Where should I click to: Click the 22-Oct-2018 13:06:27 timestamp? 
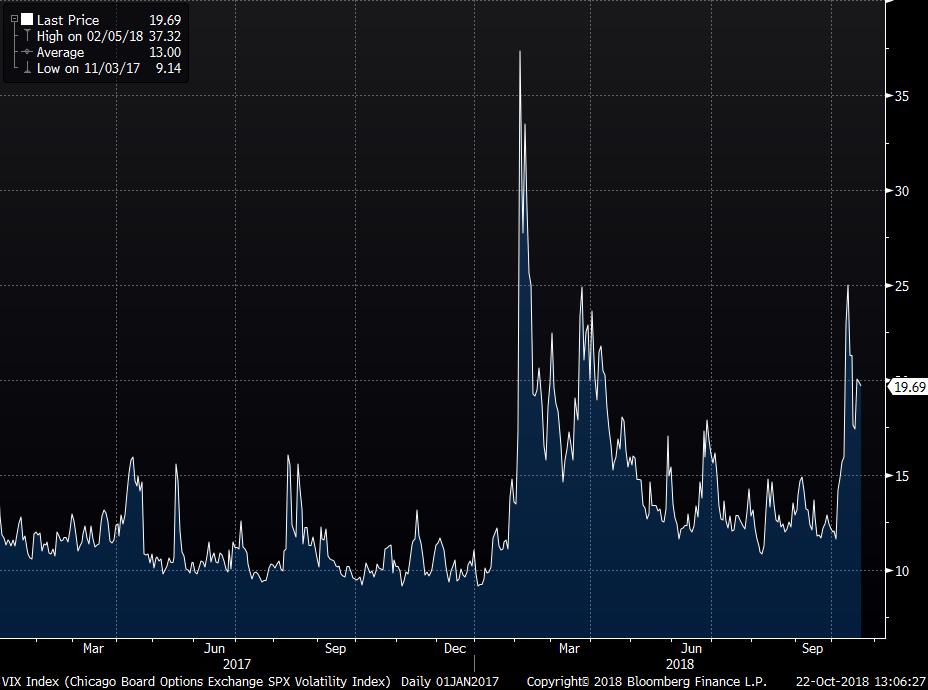(x=861, y=682)
